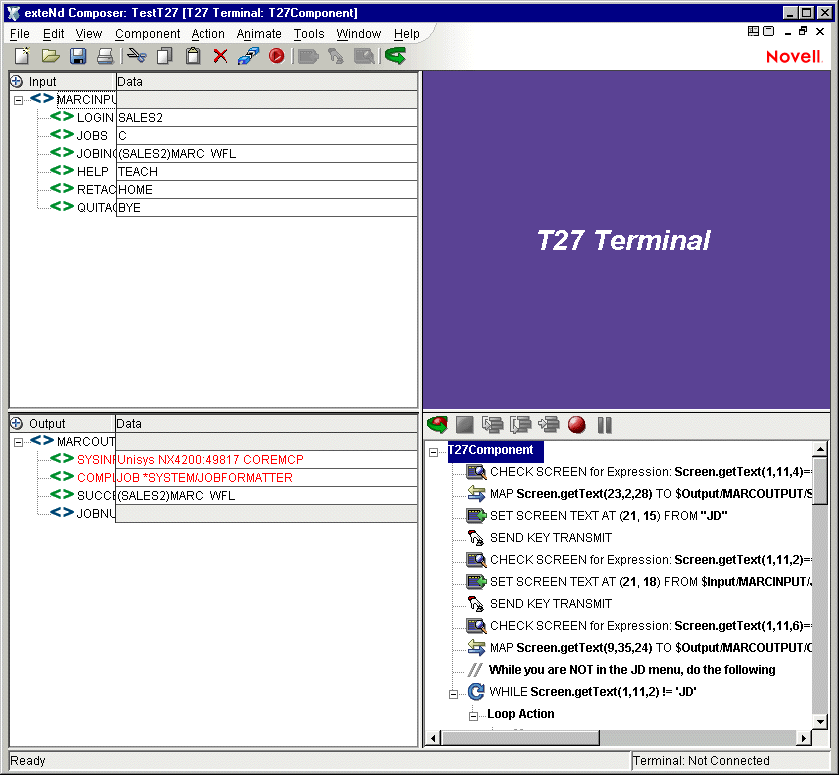Start recording with the red toolbar button
This screenshot has height=775, width=839.
[277, 56]
